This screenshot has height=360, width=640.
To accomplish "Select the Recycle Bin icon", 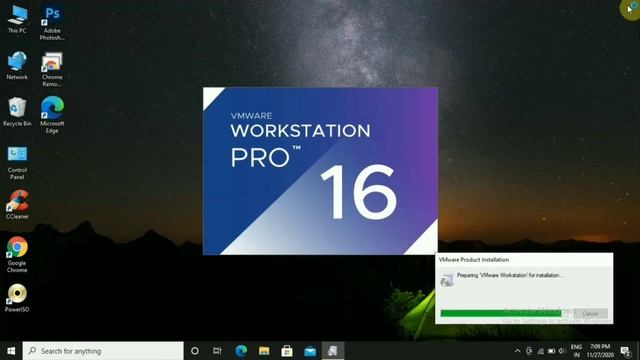I will [17, 112].
